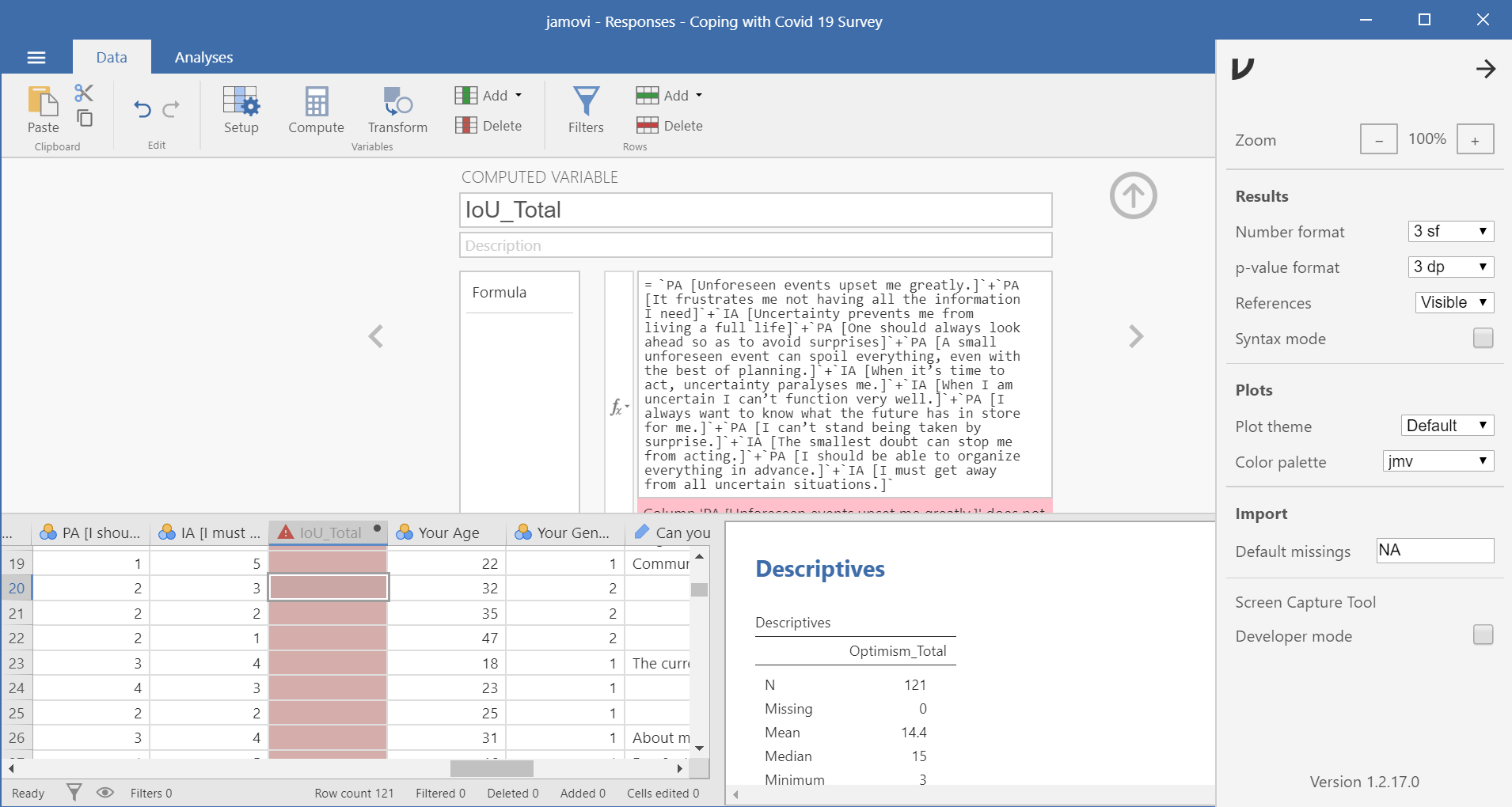The width and height of the screenshot is (1512, 807).
Task: Click the horizontal scrollbar thumb of data grid
Action: tap(492, 768)
